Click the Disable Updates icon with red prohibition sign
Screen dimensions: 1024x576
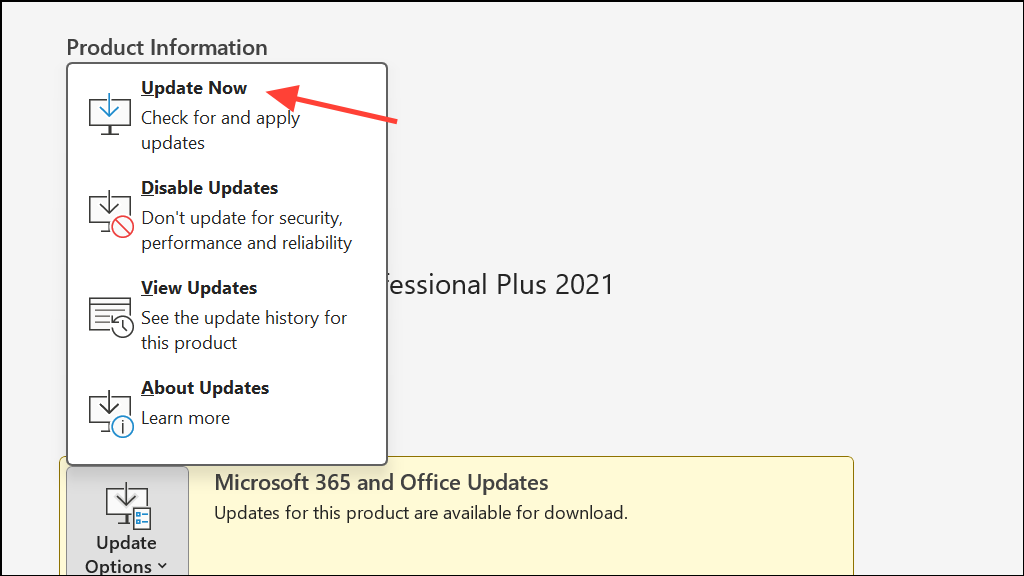(x=111, y=214)
